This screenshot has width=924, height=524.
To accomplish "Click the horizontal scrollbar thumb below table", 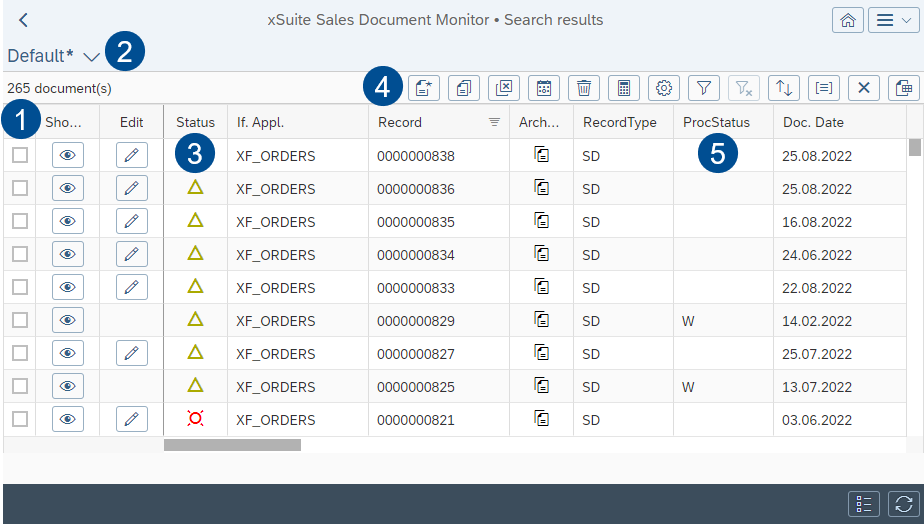I will click(232, 445).
